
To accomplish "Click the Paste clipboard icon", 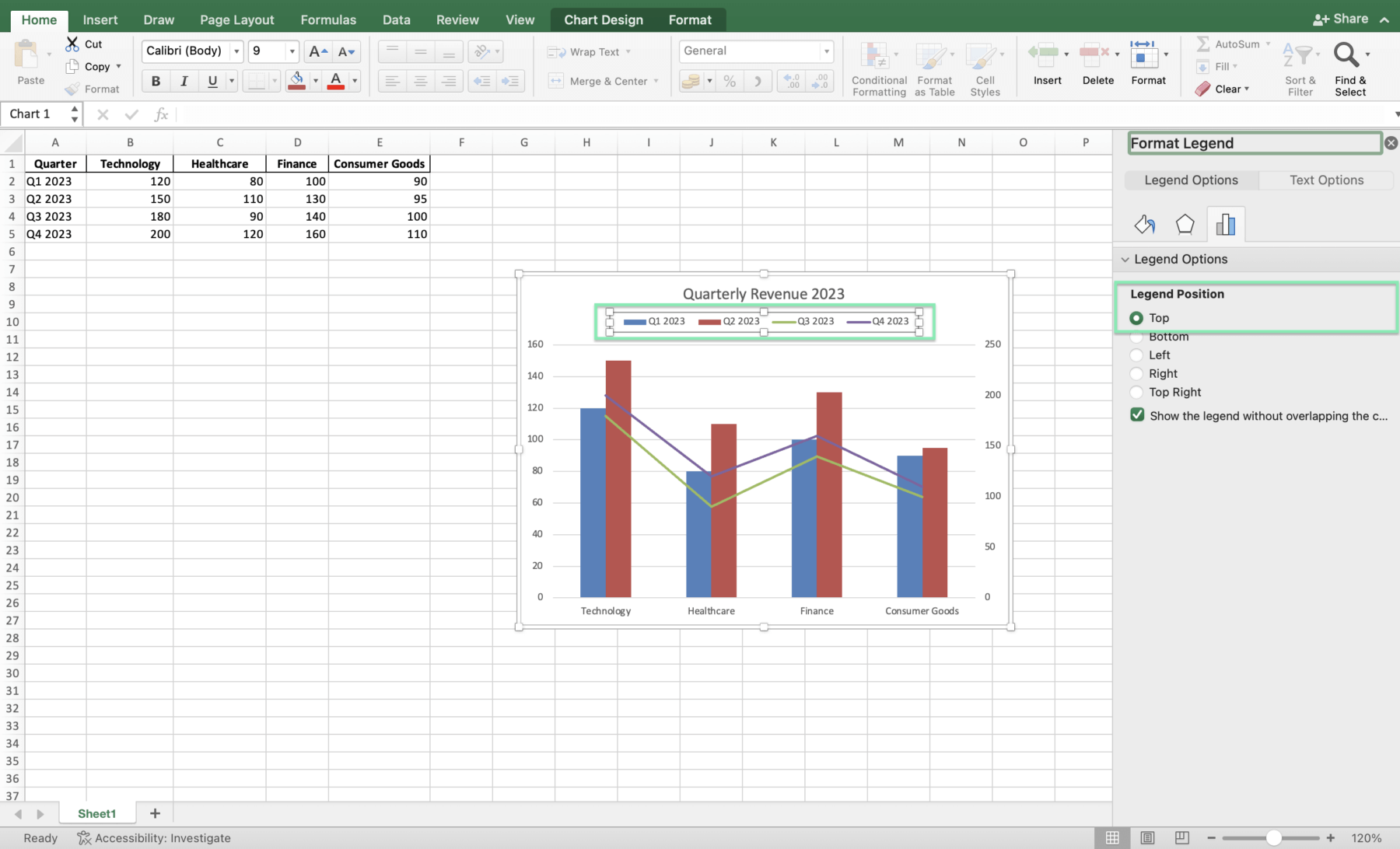I will click(x=27, y=55).
